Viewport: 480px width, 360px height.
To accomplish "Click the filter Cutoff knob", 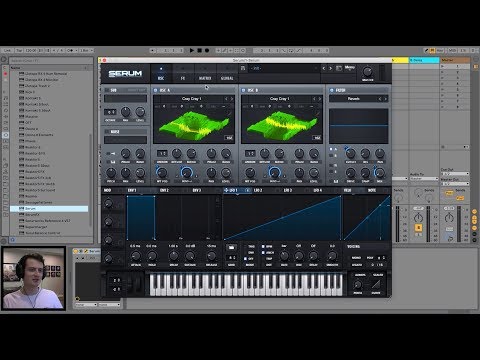I will [351, 153].
